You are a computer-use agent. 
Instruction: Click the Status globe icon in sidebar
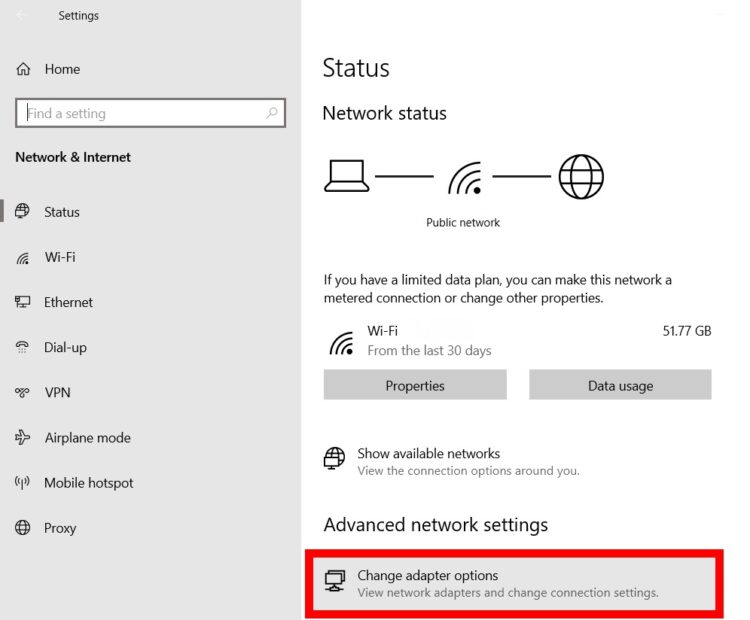tap(22, 211)
